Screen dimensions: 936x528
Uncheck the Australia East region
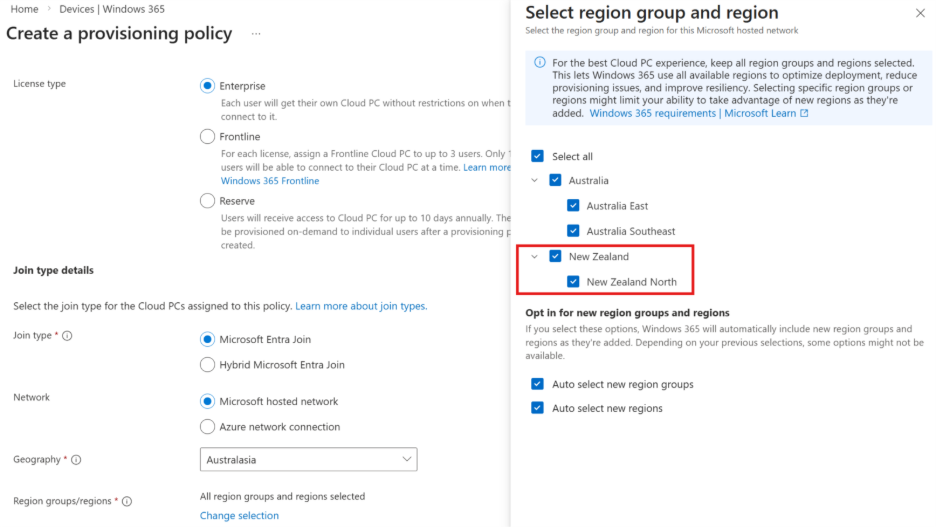[573, 206]
